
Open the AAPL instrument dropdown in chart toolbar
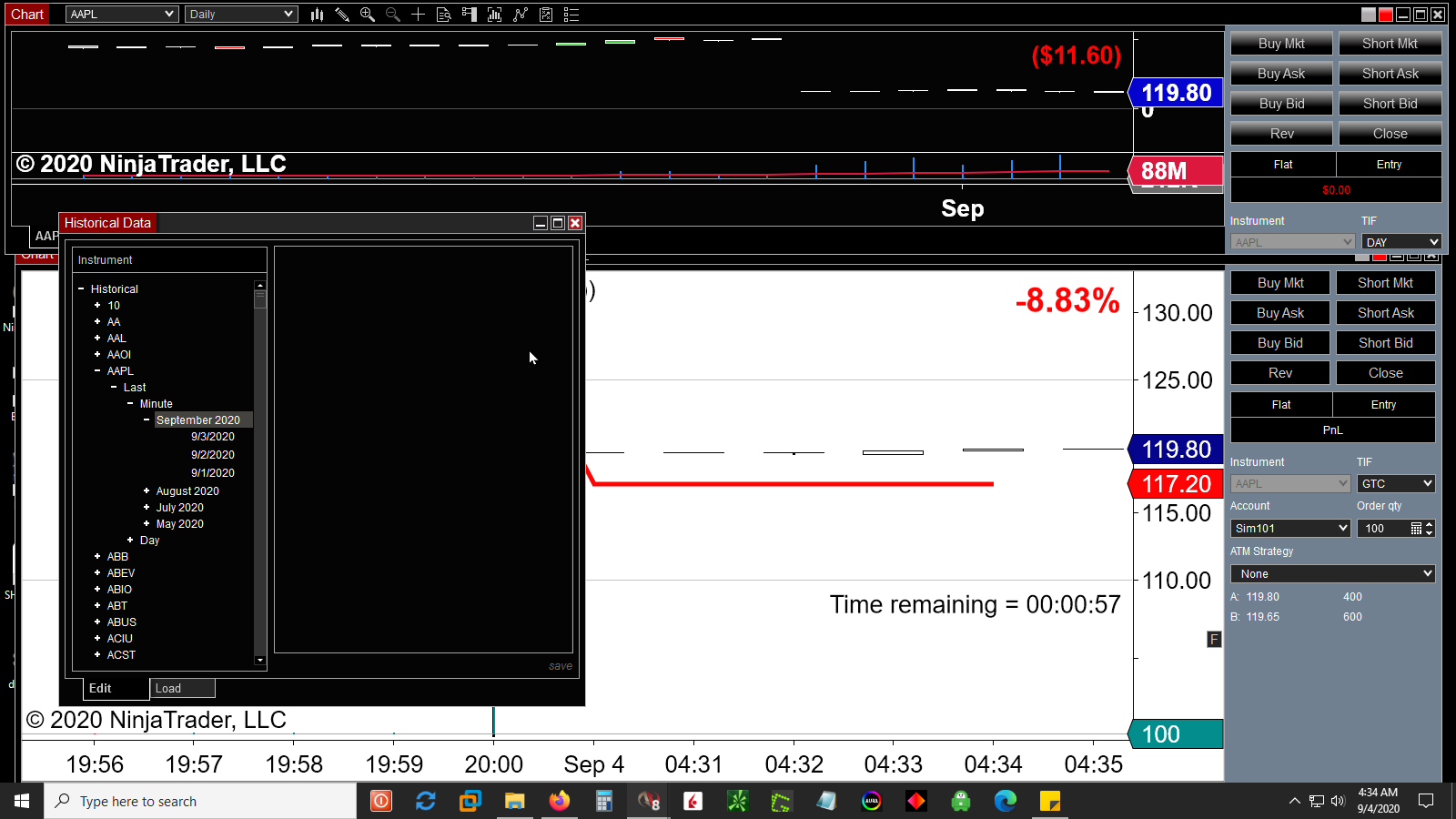[122, 15]
